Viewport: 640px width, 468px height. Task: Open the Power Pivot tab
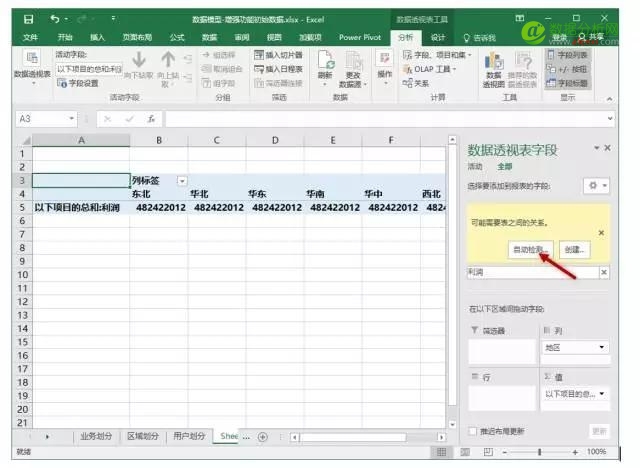pos(360,38)
